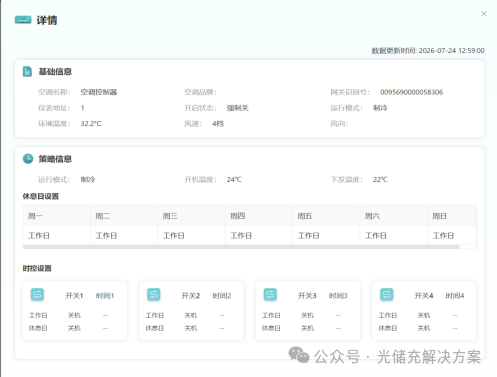Click the horizontal scrollbar under the 休息日设置 table
The image size is (497, 377).
241,247
